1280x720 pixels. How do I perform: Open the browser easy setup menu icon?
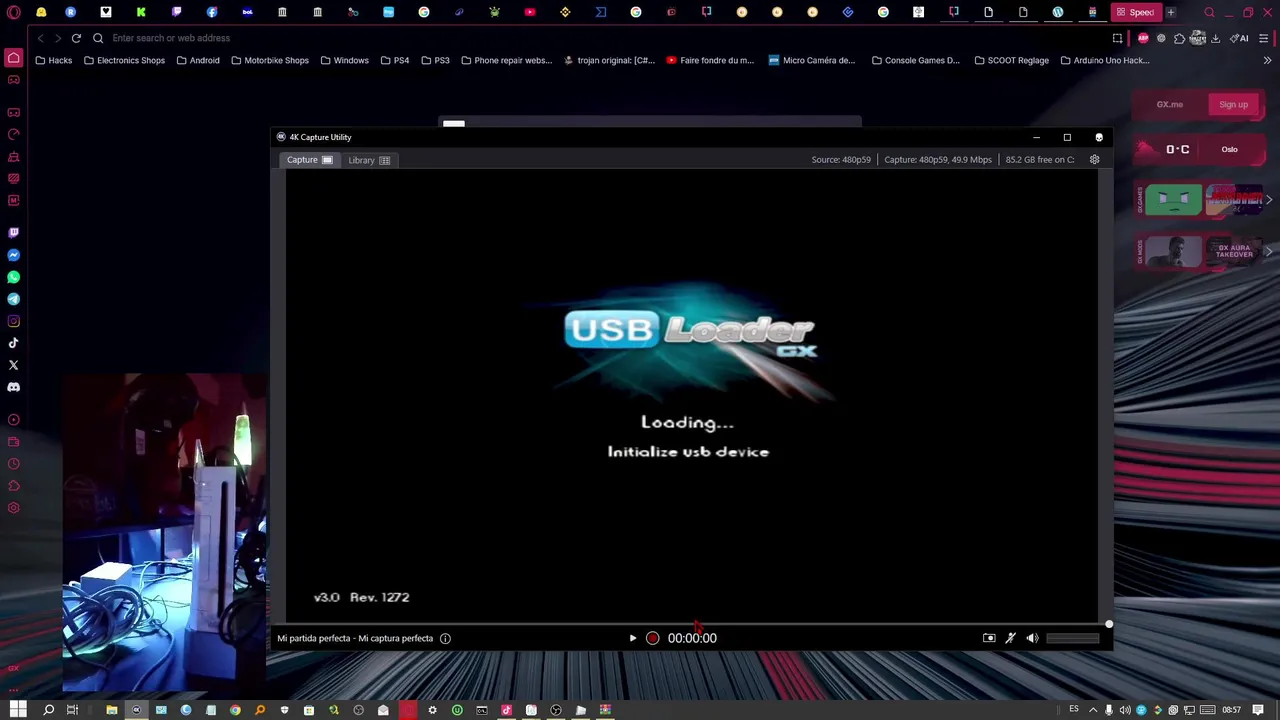tap(1263, 38)
